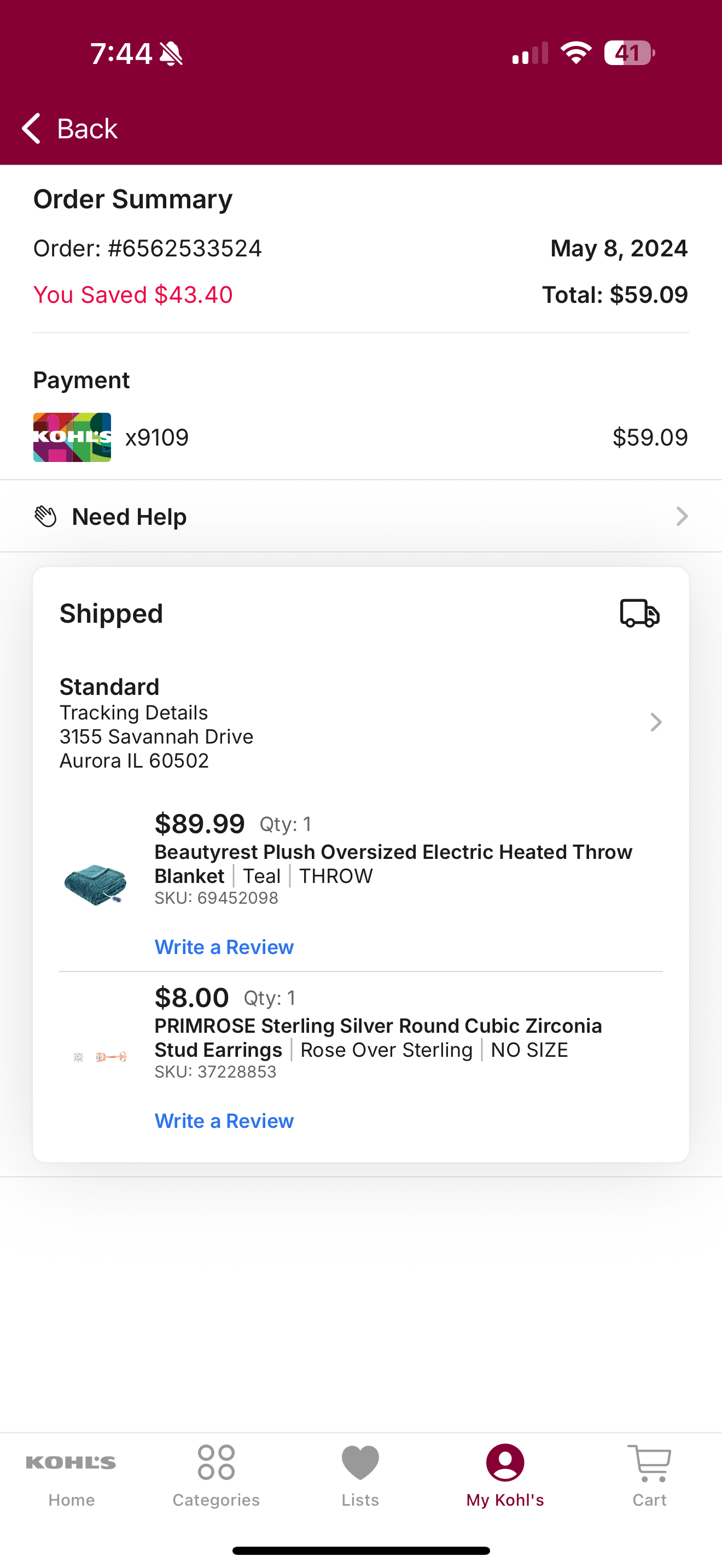
Task: Write a Review for PRIMROSE stud earrings
Action: (224, 1121)
